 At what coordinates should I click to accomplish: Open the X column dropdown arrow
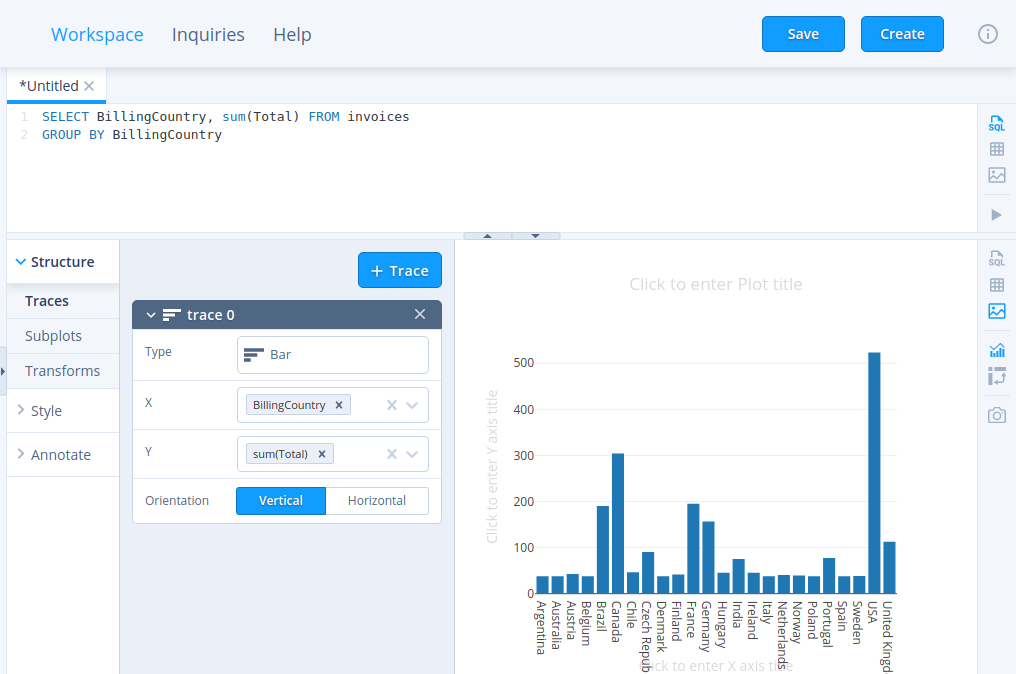[x=412, y=405]
